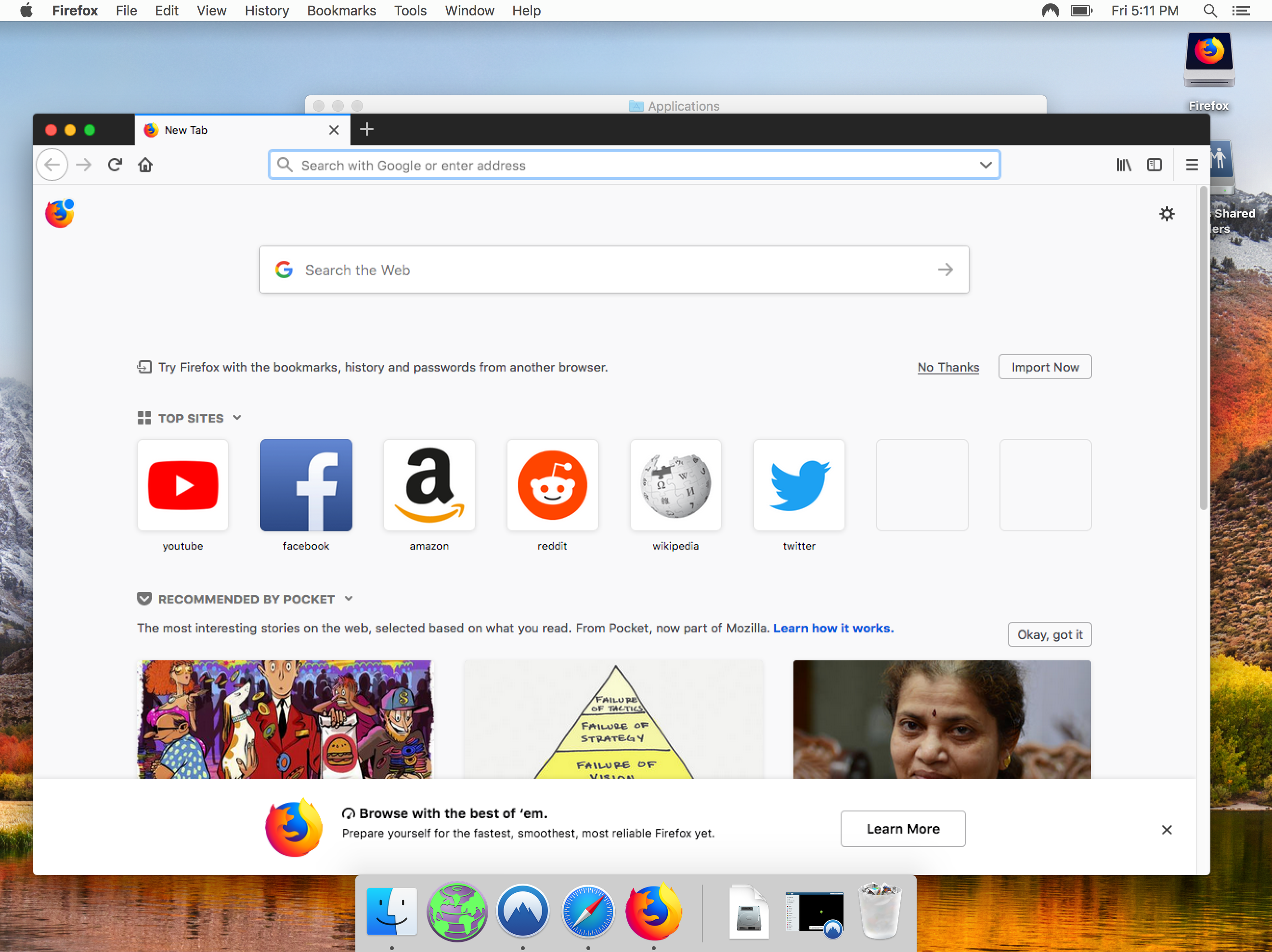Toggle the sidebar panel icon

(1154, 165)
